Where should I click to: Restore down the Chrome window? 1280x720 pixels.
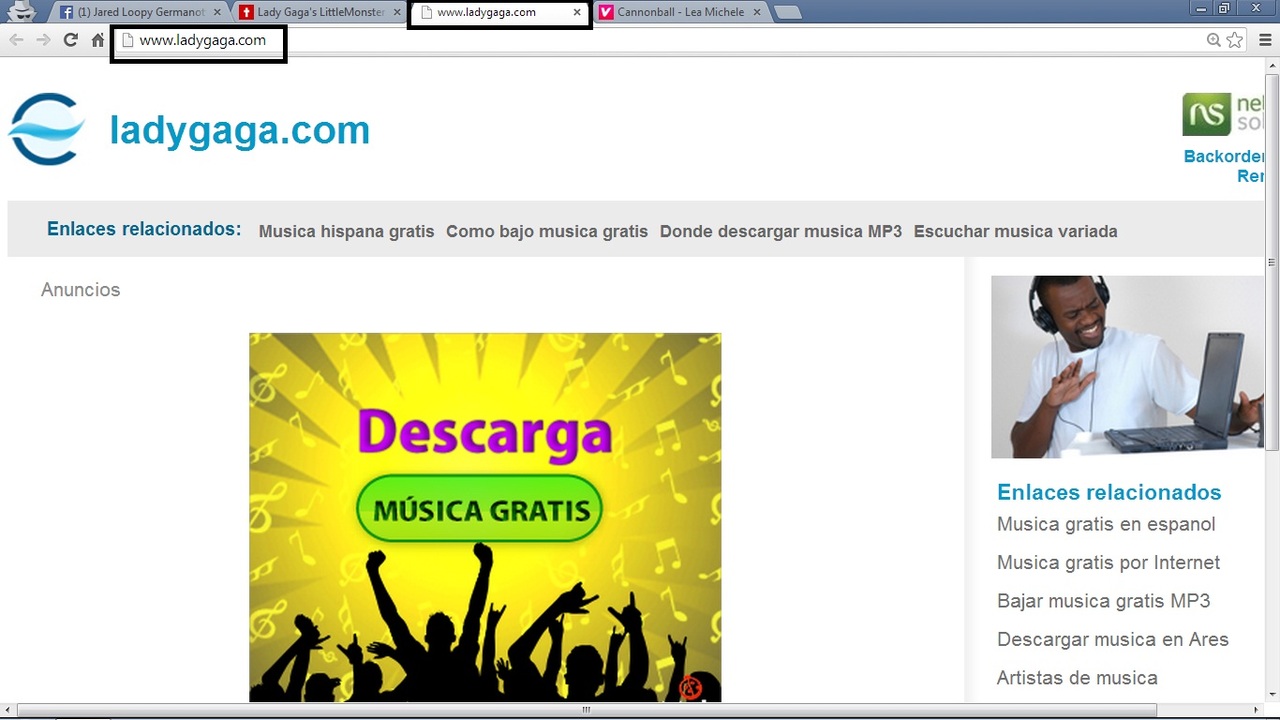pos(1224,8)
